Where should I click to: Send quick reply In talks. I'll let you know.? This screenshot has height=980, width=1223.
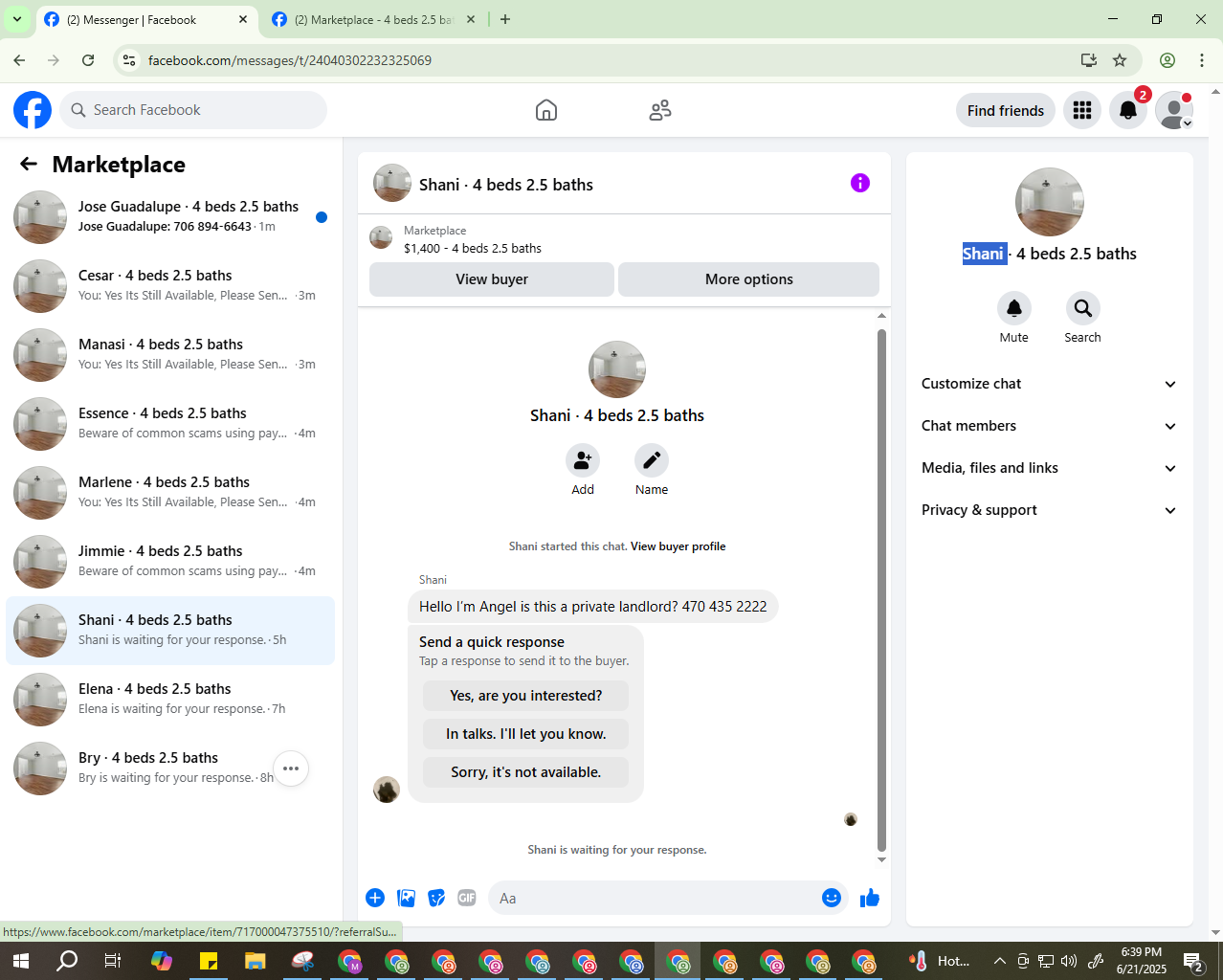tap(526, 734)
